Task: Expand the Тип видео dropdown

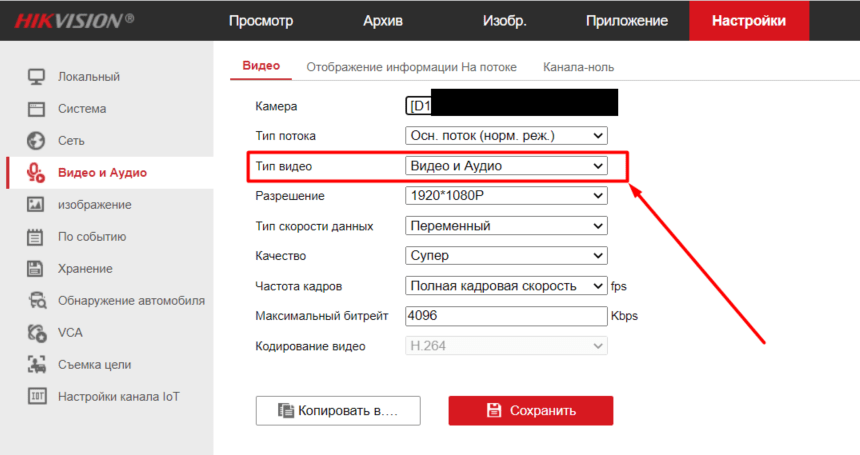Action: (x=505, y=165)
